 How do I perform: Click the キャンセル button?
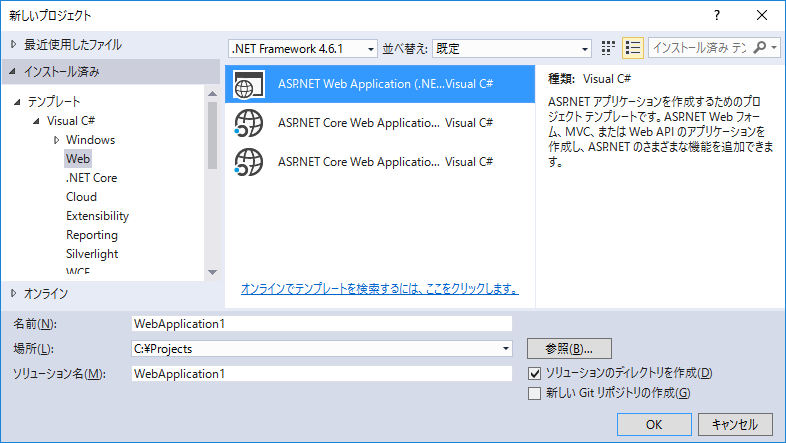(735, 424)
